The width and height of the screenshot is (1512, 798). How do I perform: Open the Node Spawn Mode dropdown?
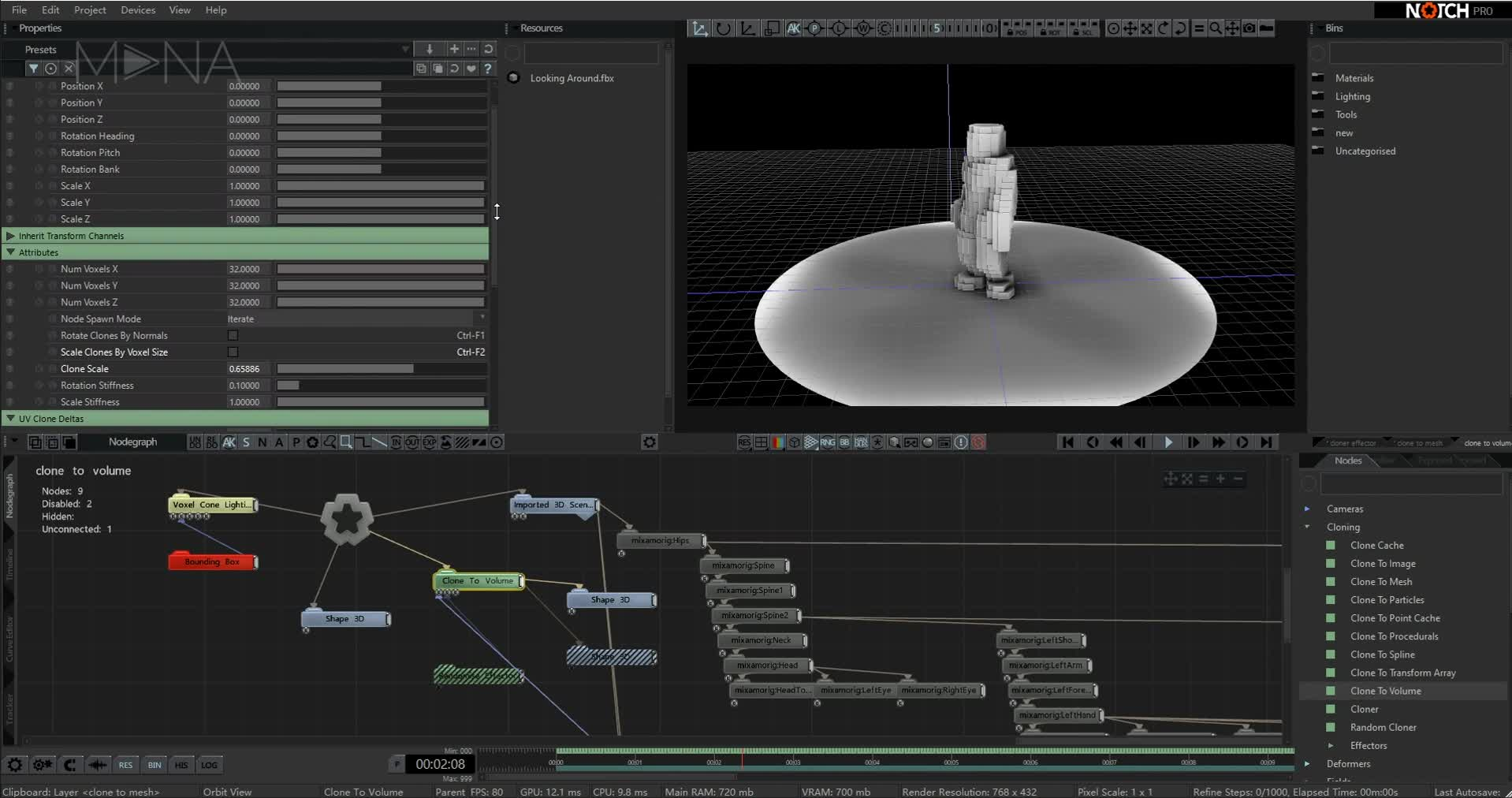point(356,319)
